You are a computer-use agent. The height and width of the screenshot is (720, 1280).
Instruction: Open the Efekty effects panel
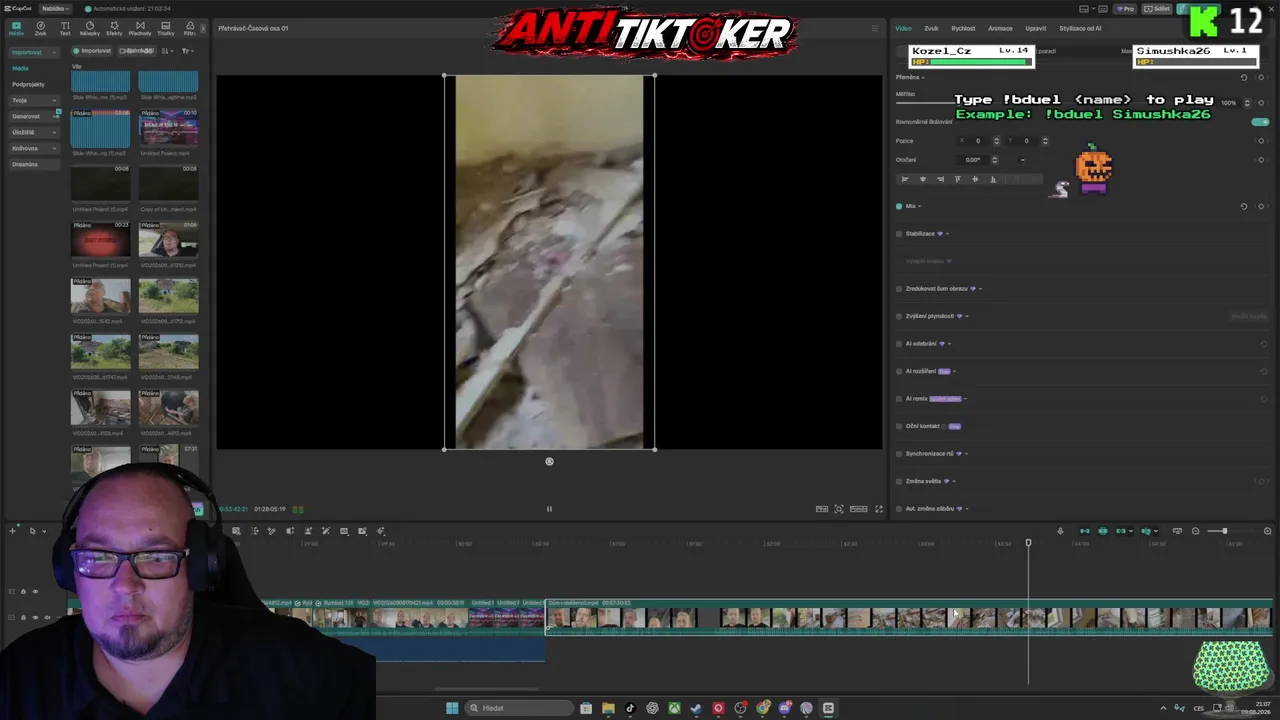click(x=114, y=28)
